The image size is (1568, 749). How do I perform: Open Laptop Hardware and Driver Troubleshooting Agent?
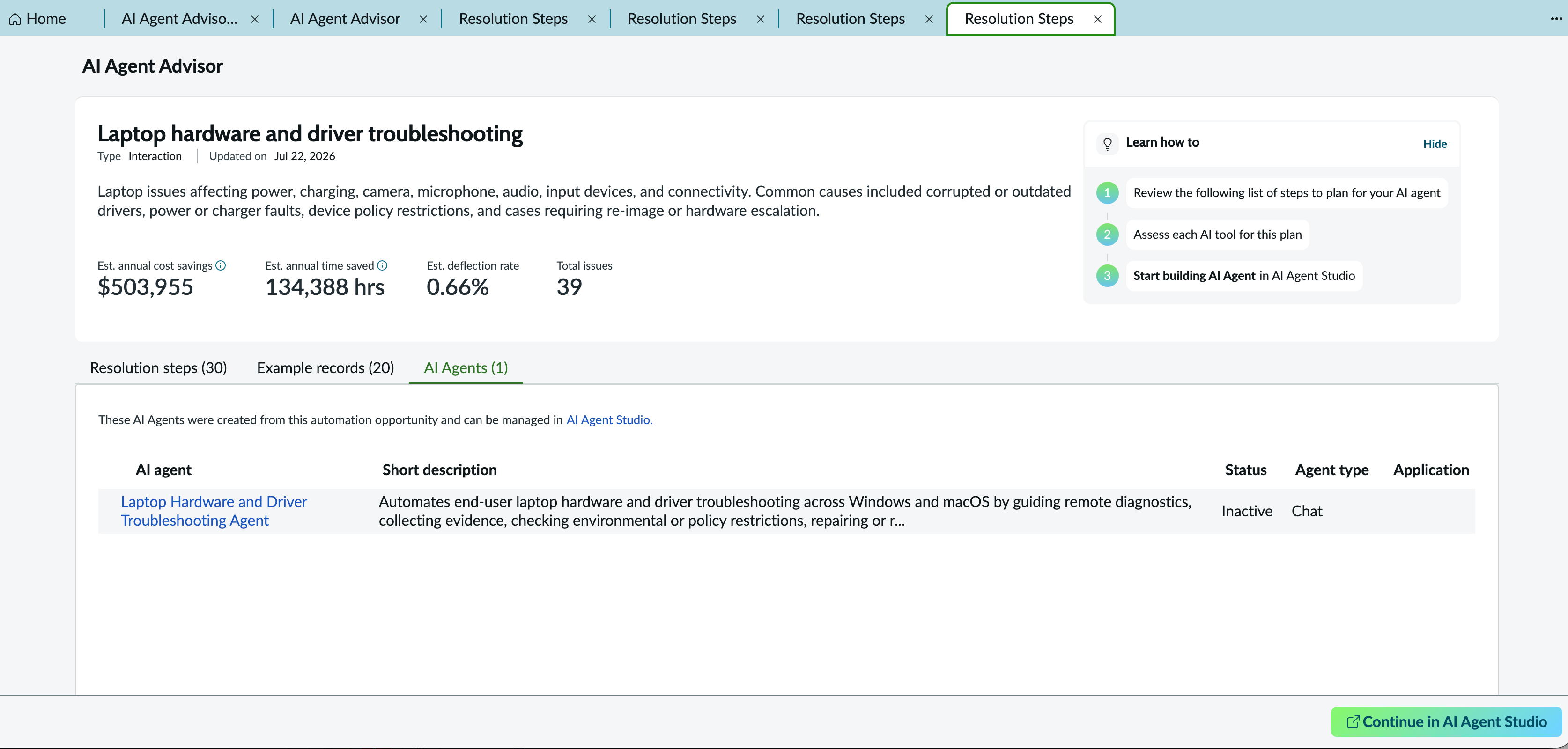(x=214, y=511)
